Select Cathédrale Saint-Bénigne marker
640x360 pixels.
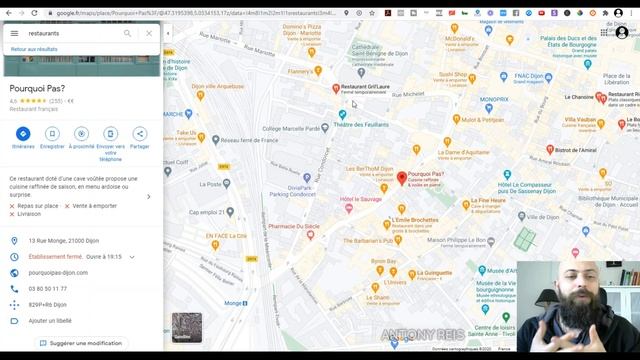tap(361, 73)
